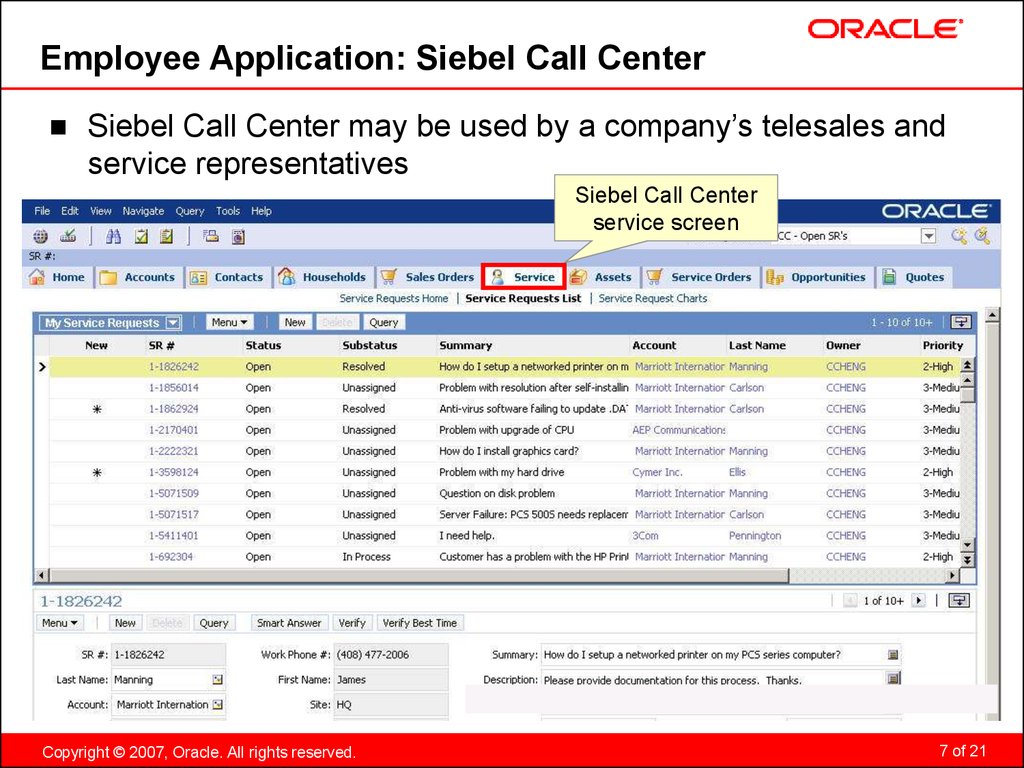This screenshot has height=768, width=1024.
Task: Sort by the Priority column header
Action: (942, 345)
